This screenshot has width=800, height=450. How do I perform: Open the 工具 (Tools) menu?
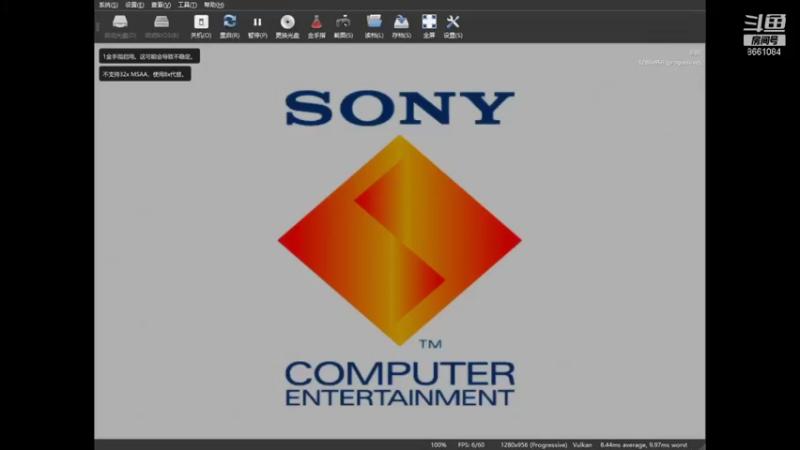187,5
